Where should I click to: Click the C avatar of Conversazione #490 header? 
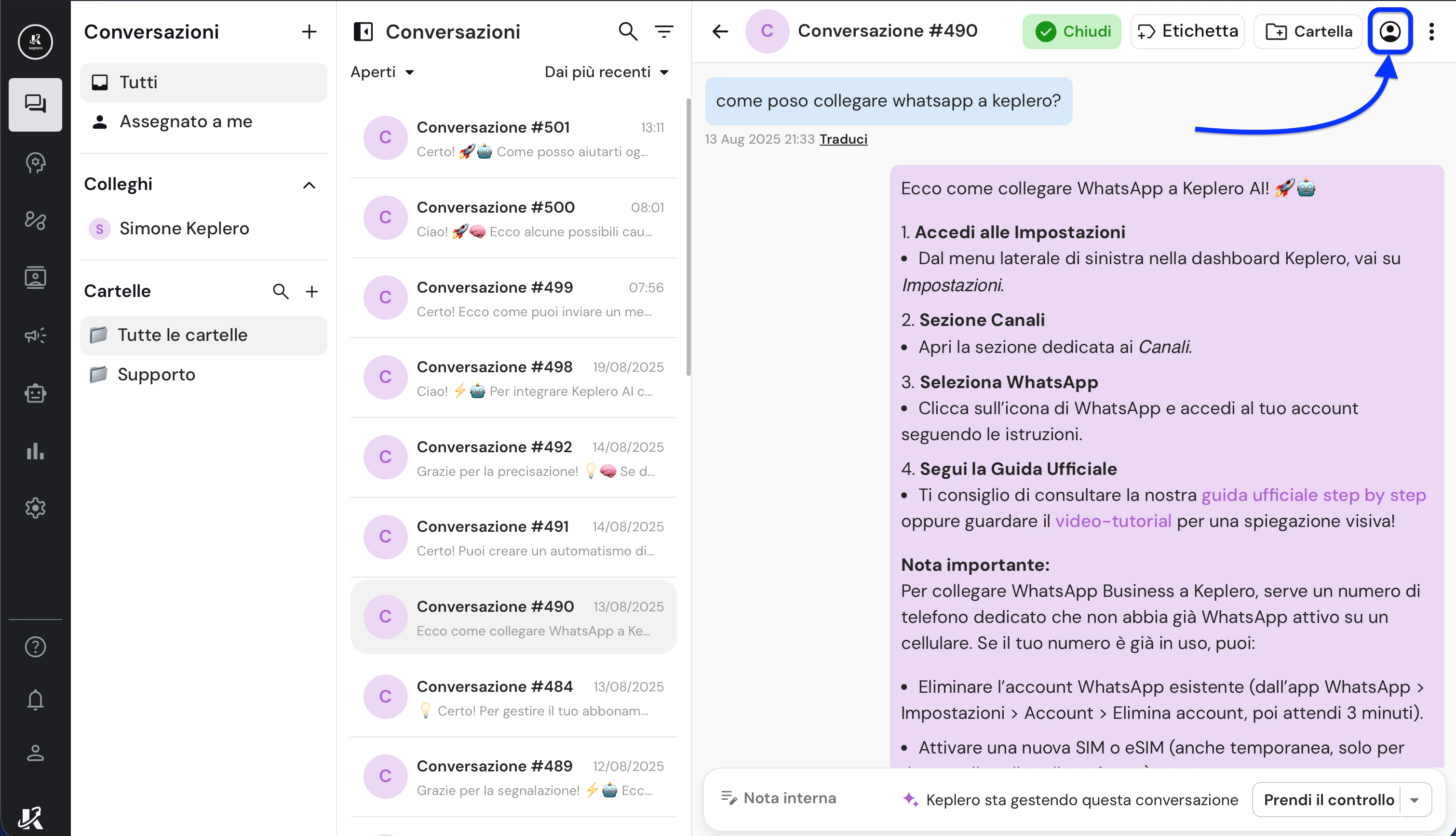(x=767, y=31)
